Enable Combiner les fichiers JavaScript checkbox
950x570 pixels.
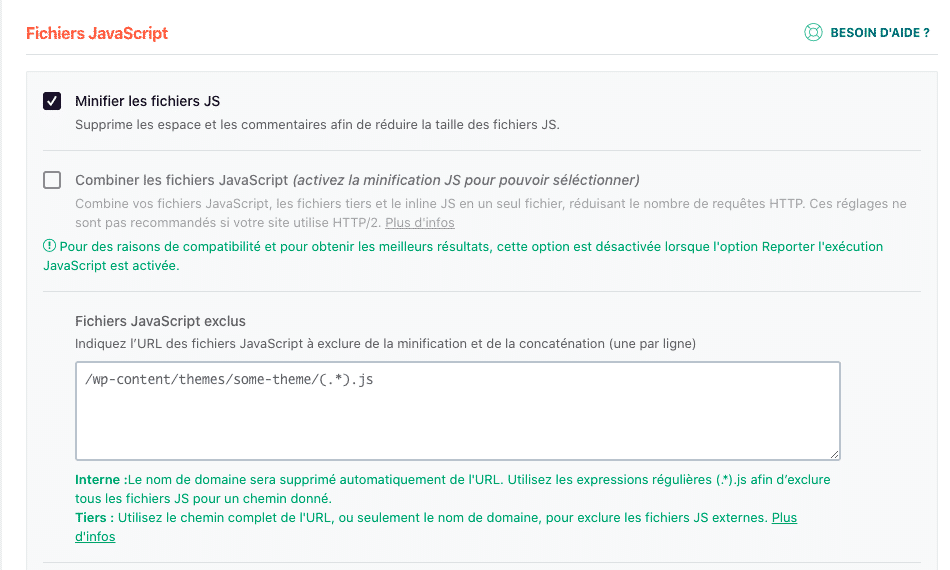coord(52,180)
